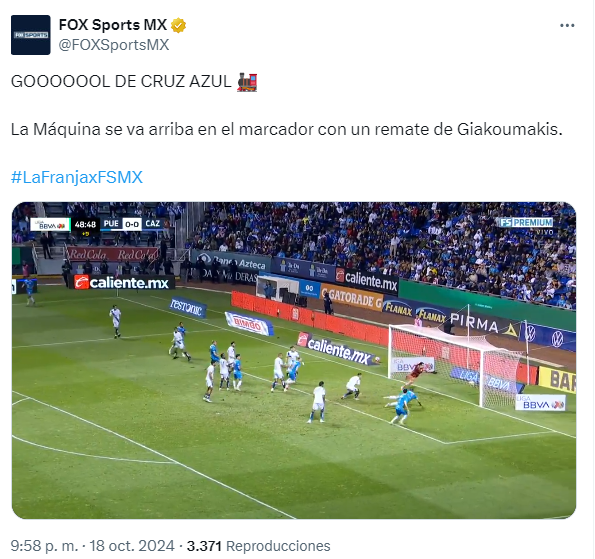
Task: Open the FOX Sports MX display name
Action: tap(113, 25)
